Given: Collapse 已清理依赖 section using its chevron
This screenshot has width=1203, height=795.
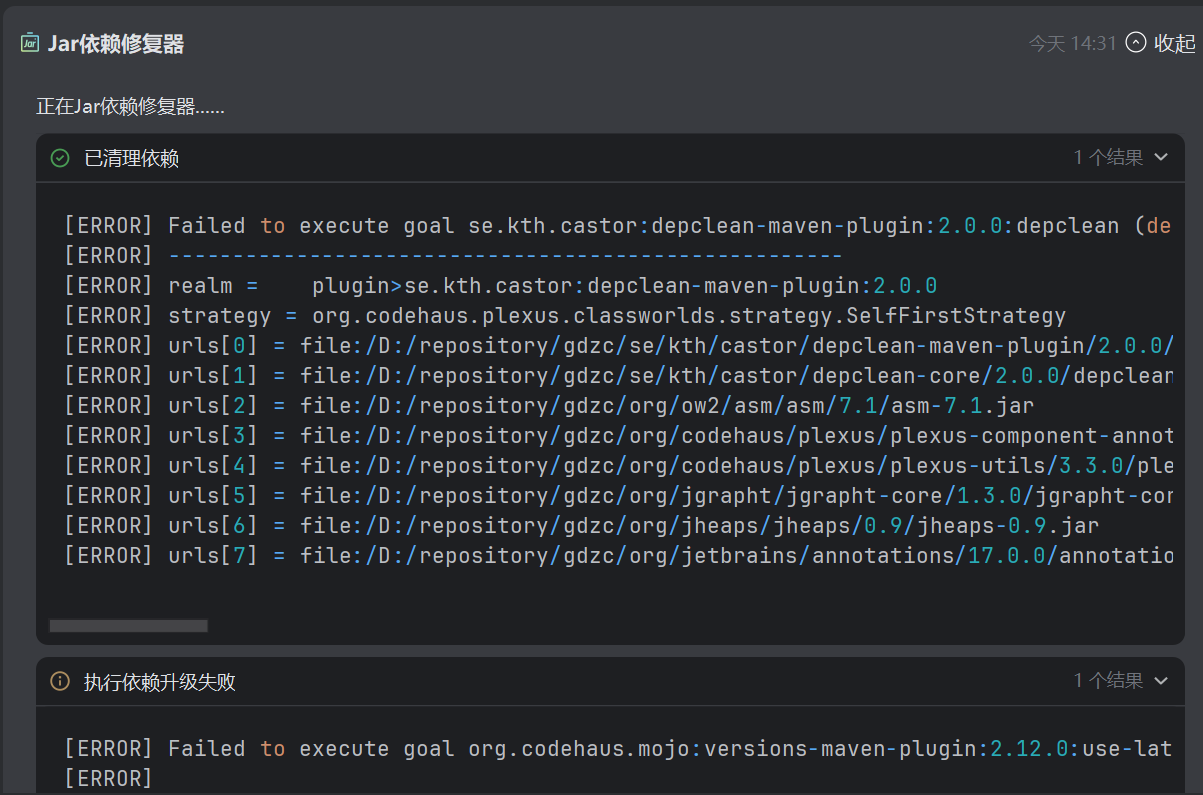Looking at the screenshot, I should [1161, 157].
